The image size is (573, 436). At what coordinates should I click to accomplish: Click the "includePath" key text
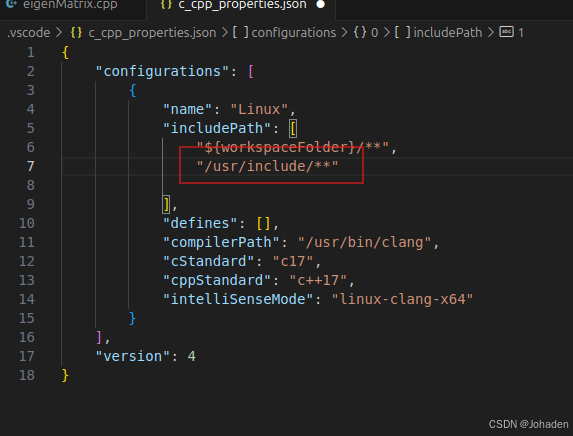click(x=217, y=128)
